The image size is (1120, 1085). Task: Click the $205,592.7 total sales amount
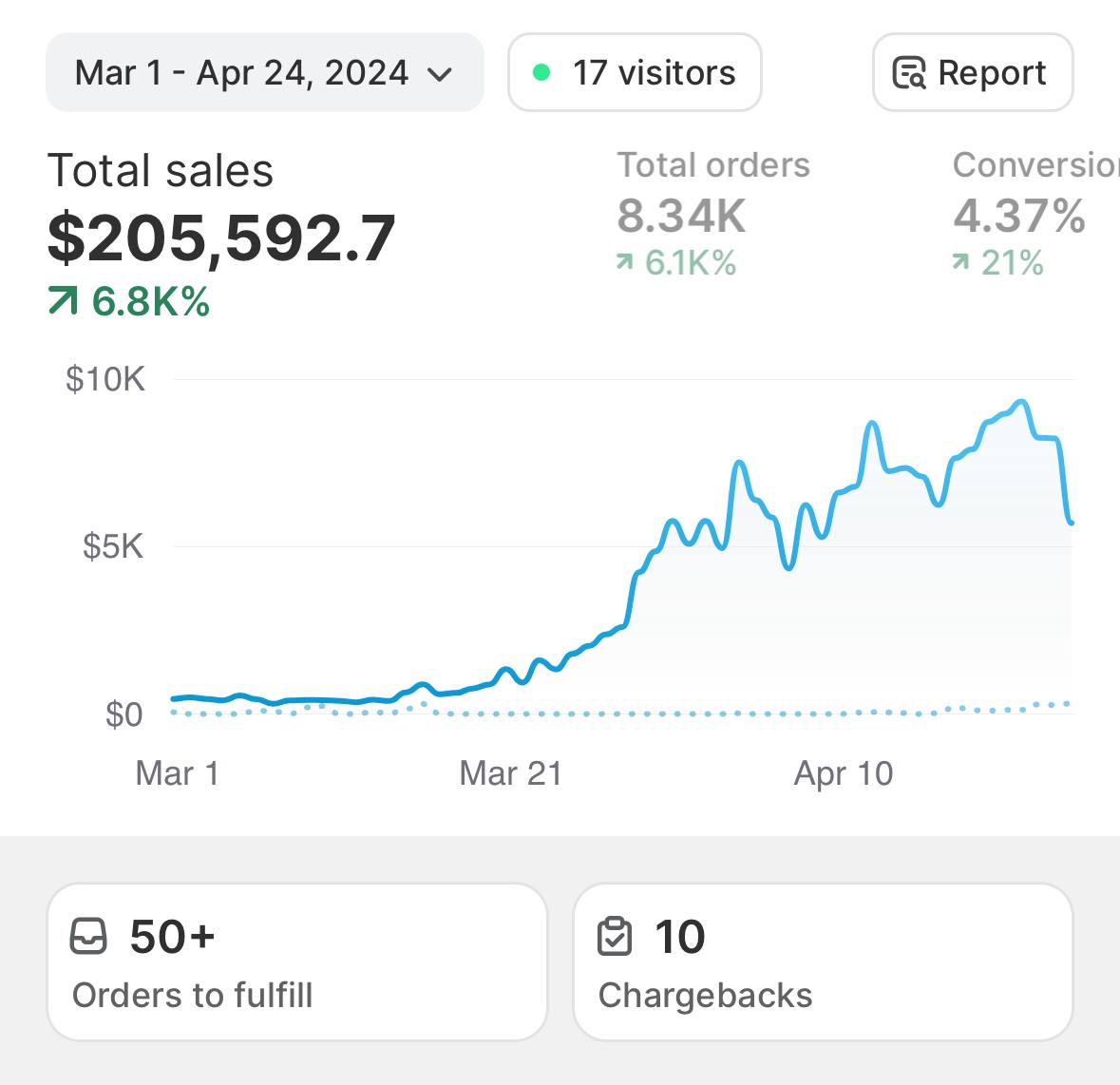pos(221,238)
